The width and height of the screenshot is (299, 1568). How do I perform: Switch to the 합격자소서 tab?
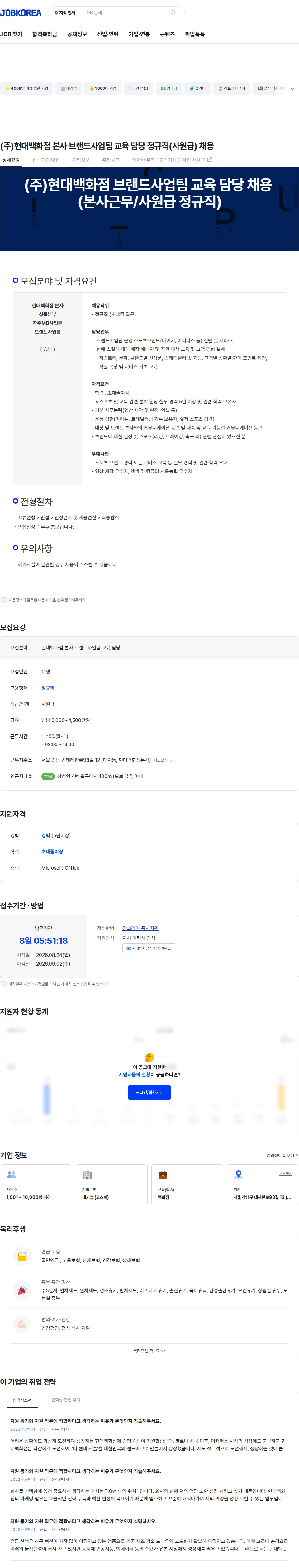click(22, 1400)
